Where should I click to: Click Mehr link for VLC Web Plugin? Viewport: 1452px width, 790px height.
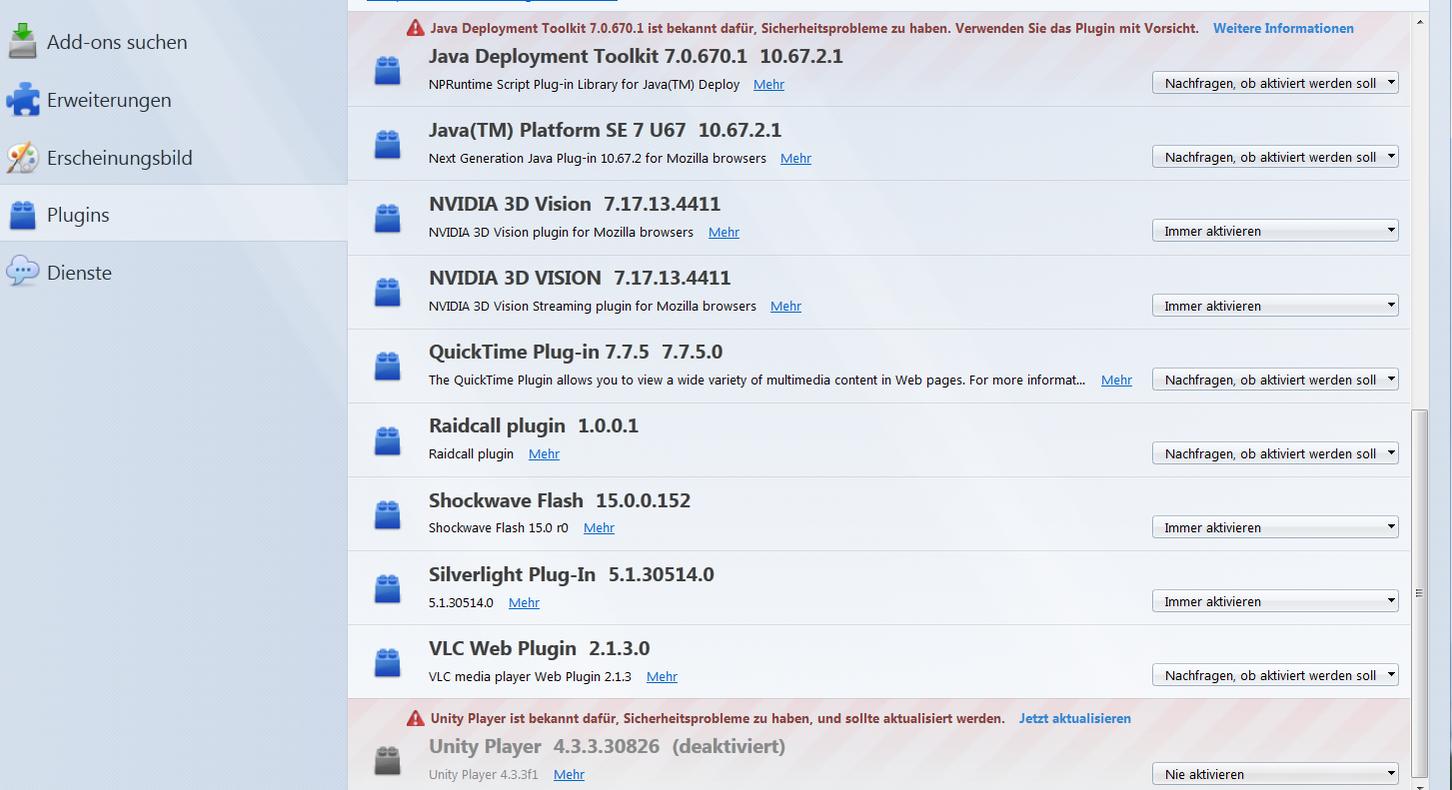[661, 676]
